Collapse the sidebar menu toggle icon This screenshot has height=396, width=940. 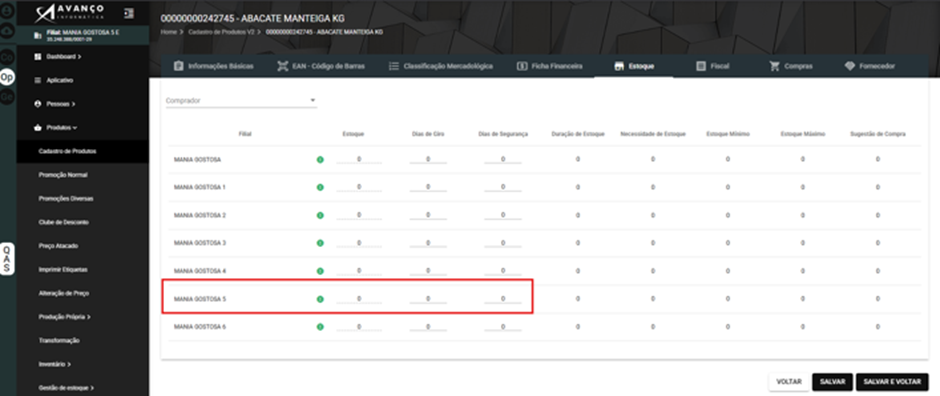tap(129, 13)
